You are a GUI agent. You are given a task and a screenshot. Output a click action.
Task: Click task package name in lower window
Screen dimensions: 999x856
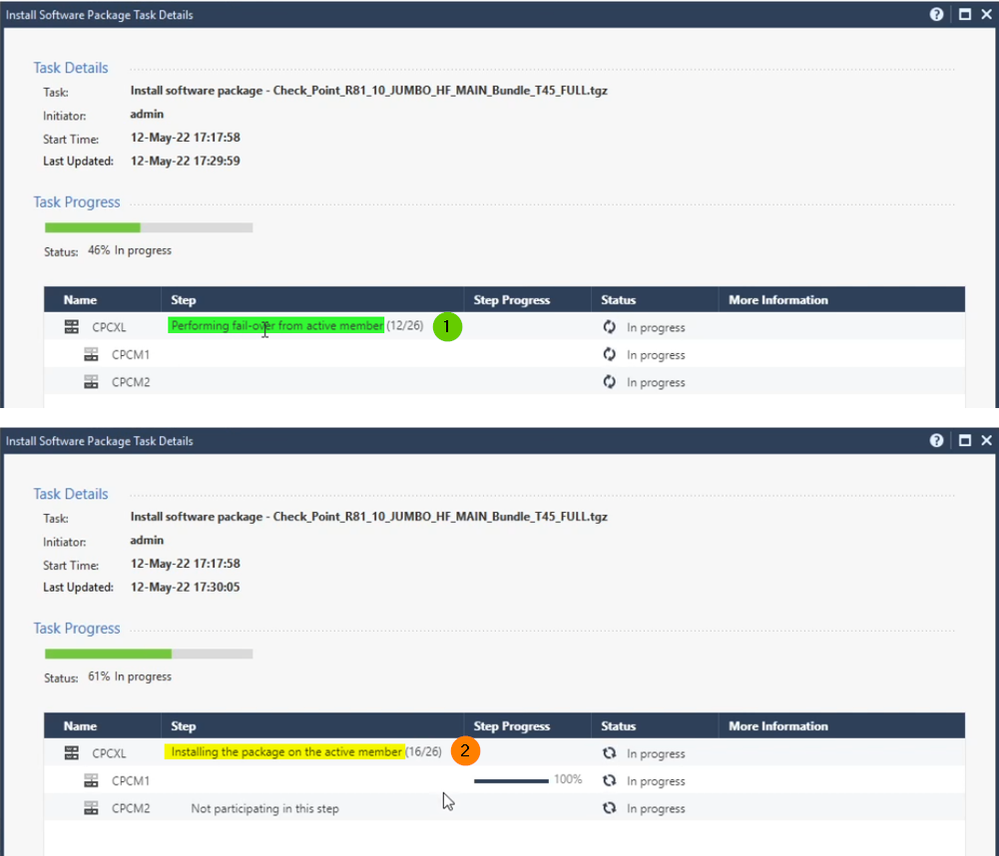pos(369,517)
